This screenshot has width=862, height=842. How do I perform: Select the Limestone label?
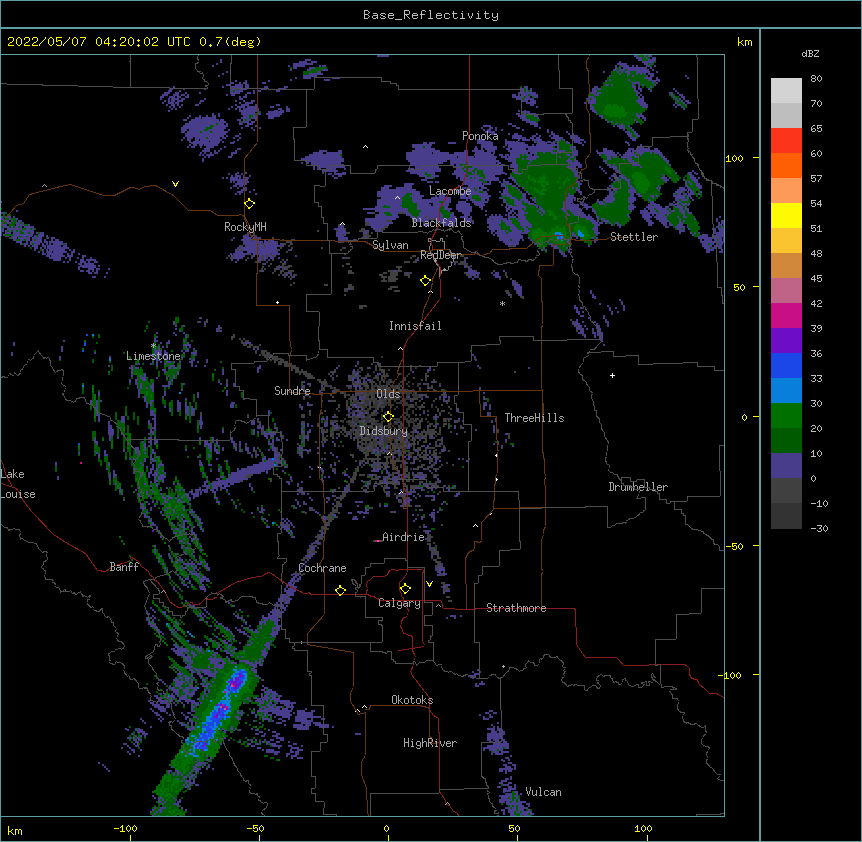click(153, 356)
